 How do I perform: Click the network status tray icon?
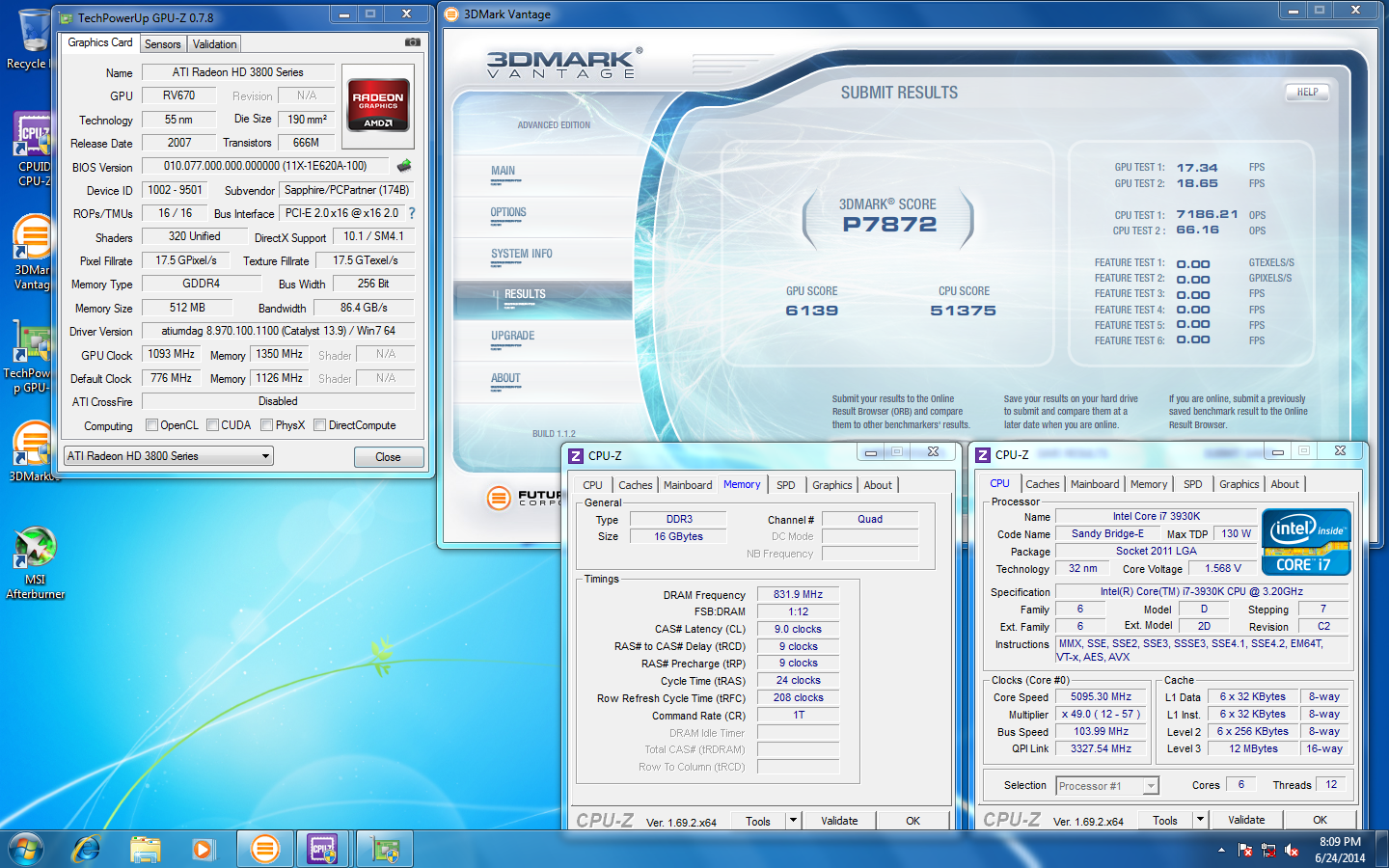point(1268,850)
